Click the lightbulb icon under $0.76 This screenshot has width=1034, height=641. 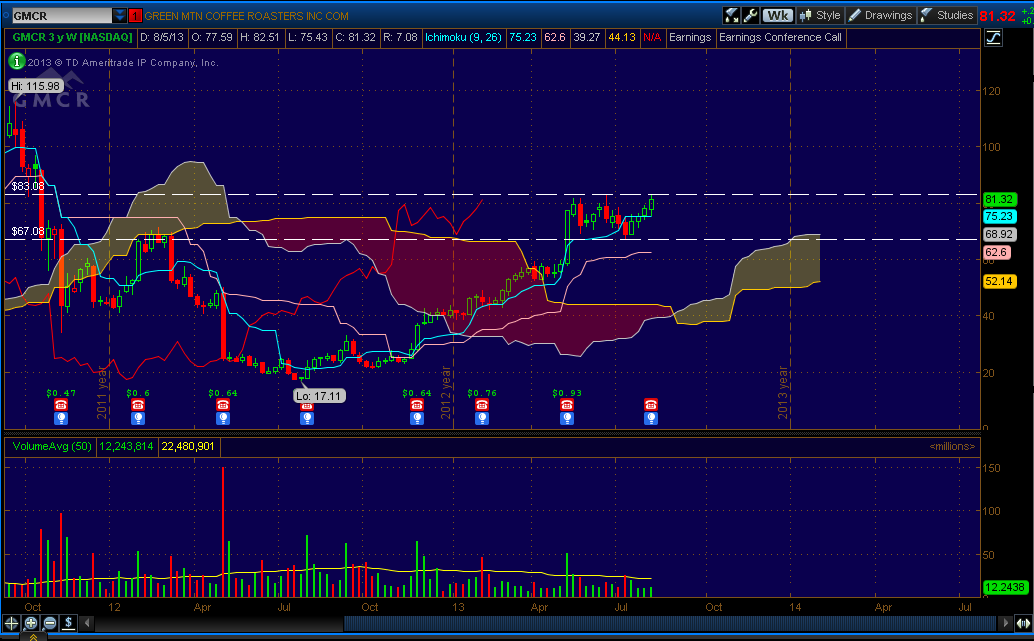(482, 418)
